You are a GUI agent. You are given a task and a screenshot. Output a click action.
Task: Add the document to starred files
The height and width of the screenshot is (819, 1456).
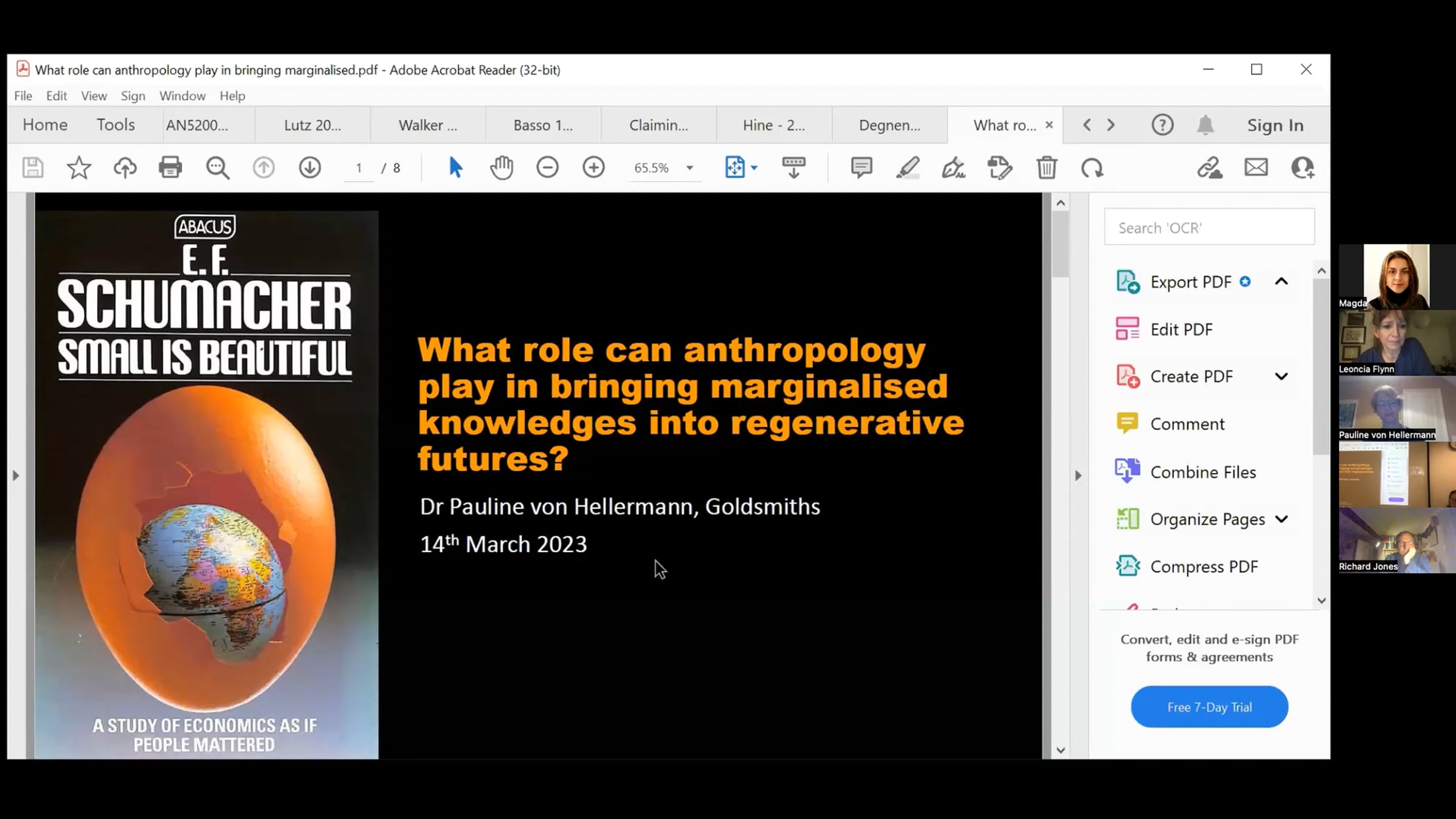point(79,167)
